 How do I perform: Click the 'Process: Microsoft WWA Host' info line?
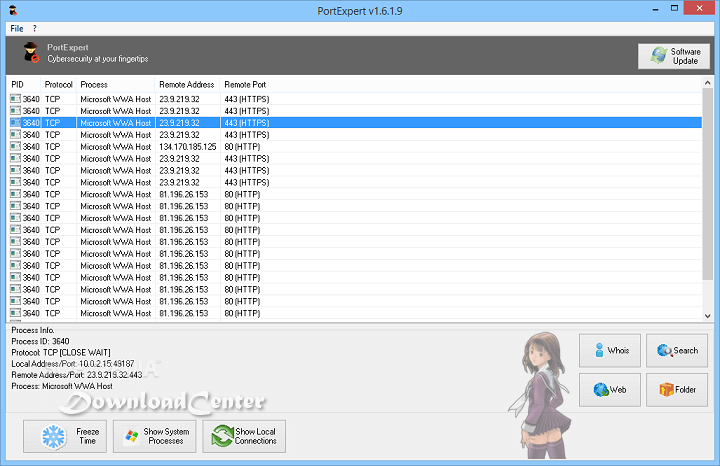point(62,386)
